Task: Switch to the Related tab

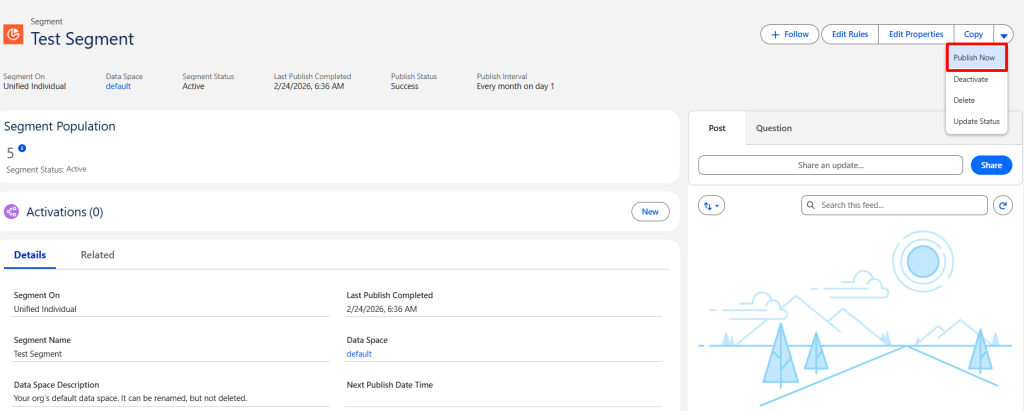Action: tap(97, 255)
